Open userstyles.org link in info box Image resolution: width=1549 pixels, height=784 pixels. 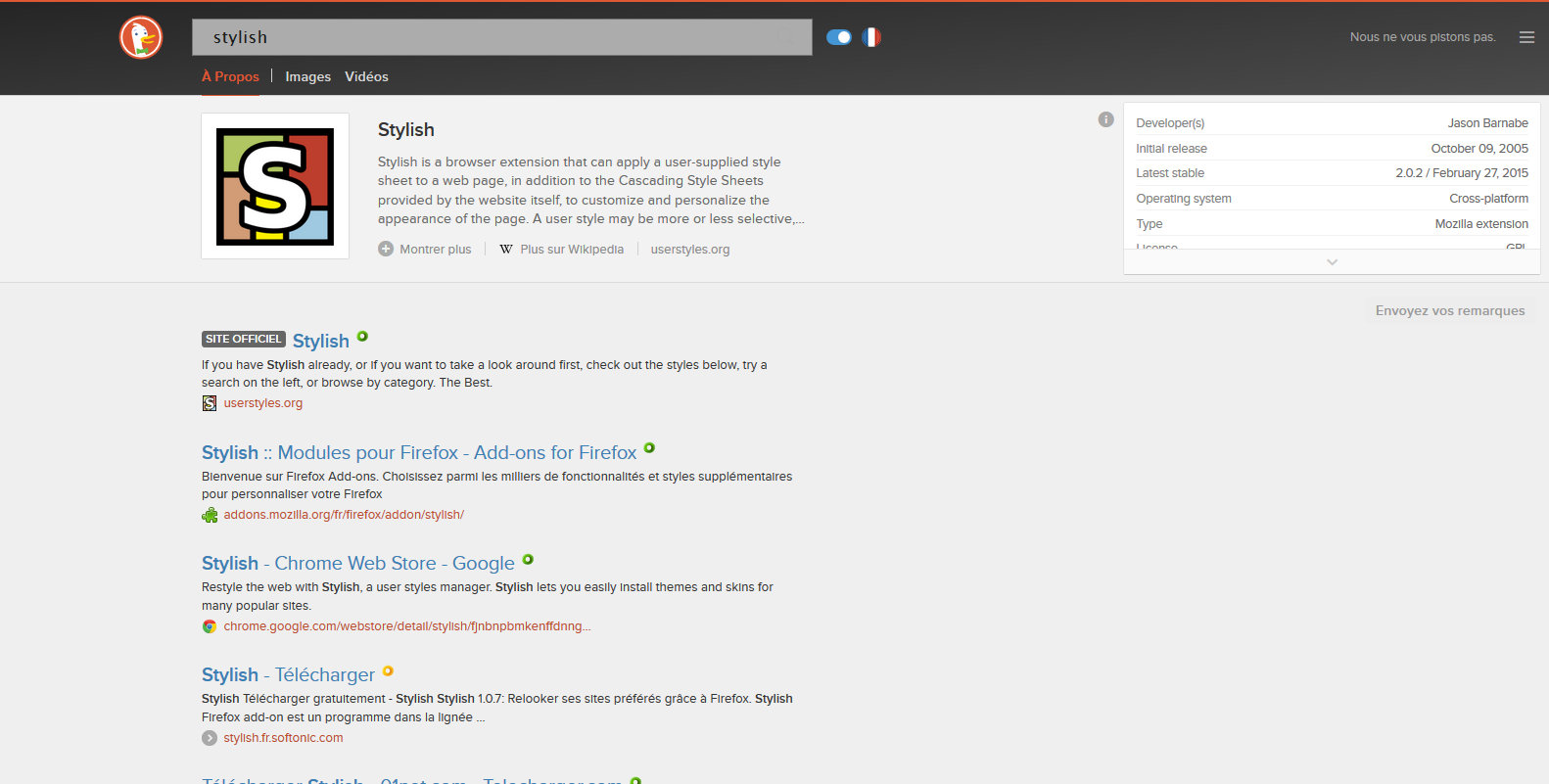690,250
